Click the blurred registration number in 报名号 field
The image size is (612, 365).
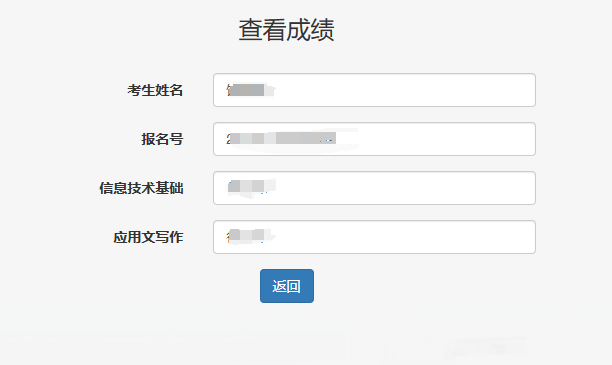(282, 138)
